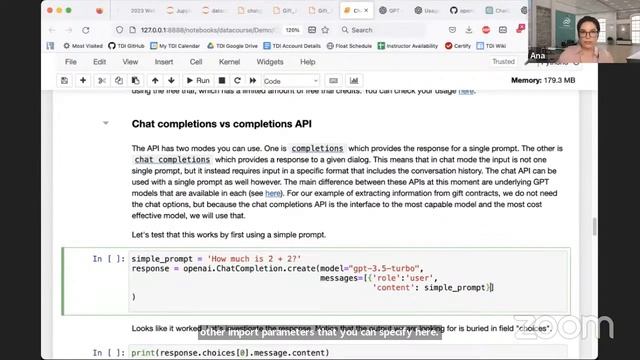Open the TDI GitHub bookmark
This screenshot has height=360, width=640.
point(126,46)
